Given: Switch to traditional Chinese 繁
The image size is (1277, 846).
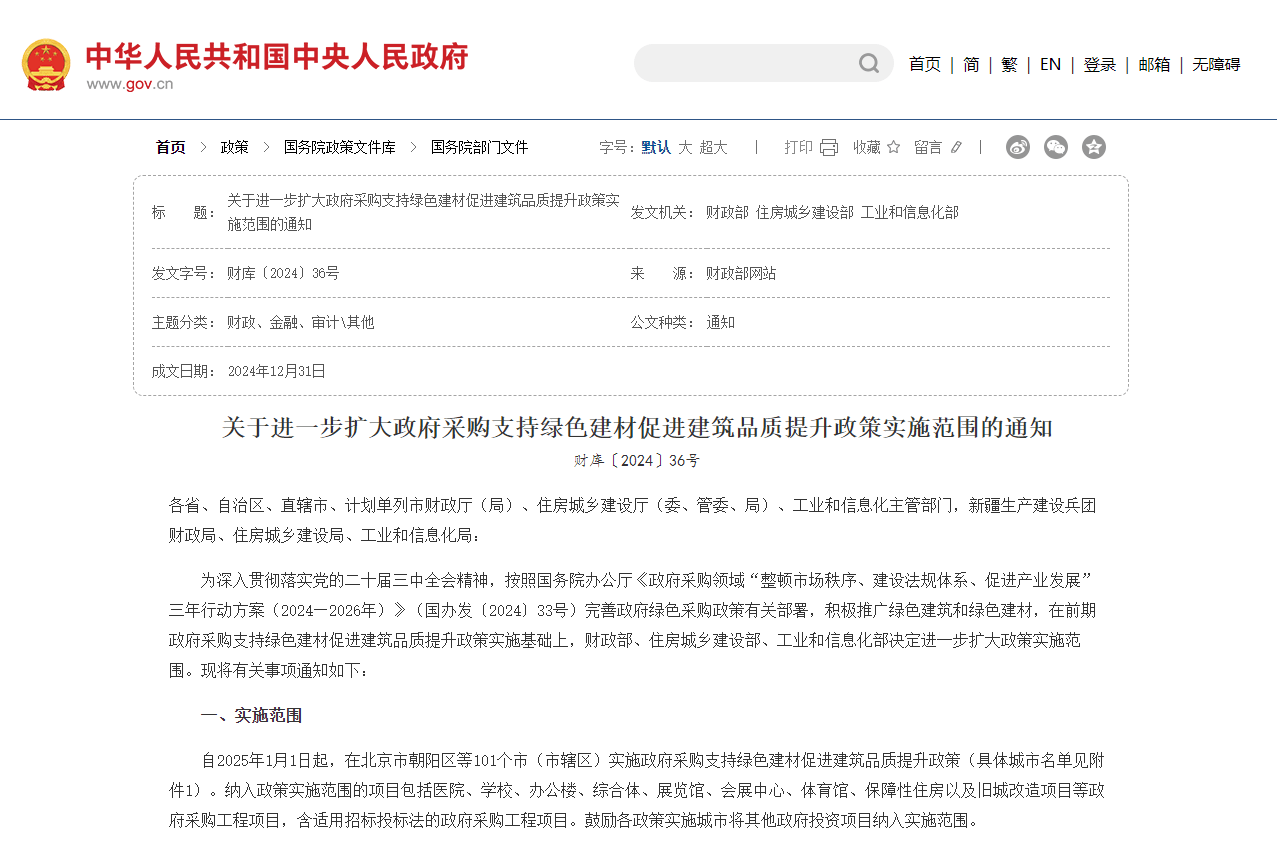Looking at the screenshot, I should click(x=1009, y=64).
